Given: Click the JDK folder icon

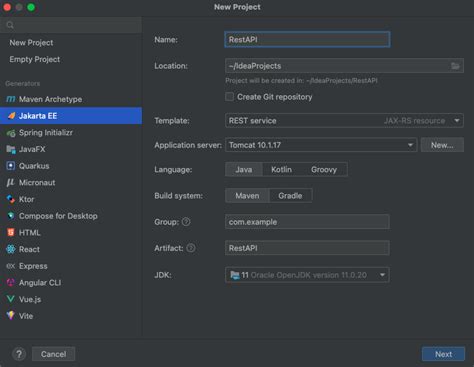Looking at the screenshot, I should [235, 275].
